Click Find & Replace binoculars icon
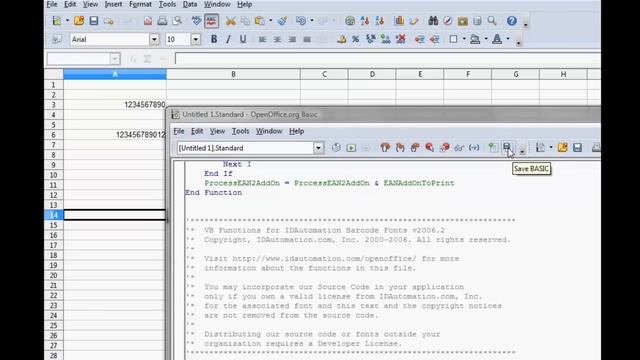Image resolution: width=640 pixels, height=360 pixels. coord(433,21)
